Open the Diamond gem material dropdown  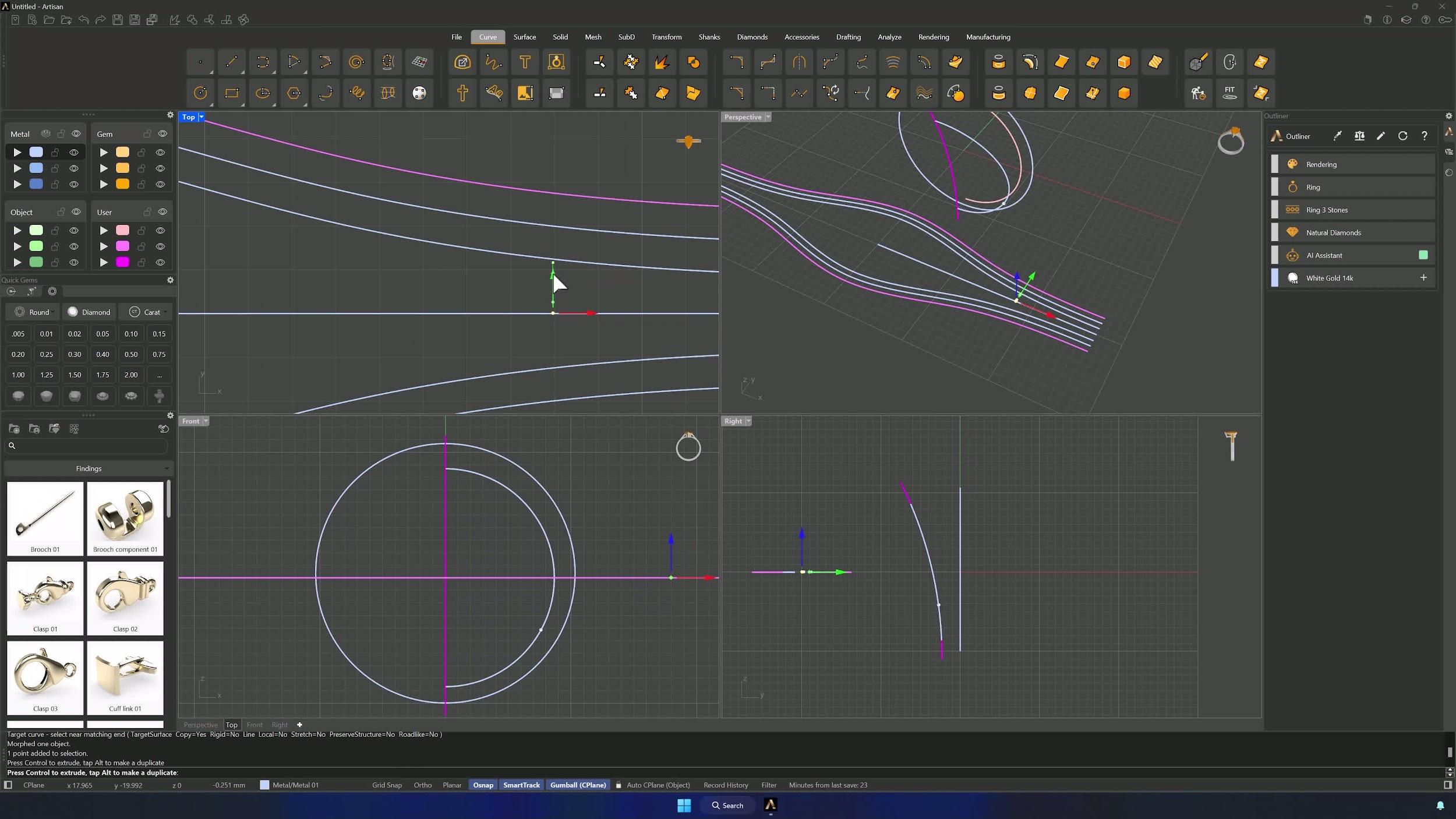pos(90,312)
